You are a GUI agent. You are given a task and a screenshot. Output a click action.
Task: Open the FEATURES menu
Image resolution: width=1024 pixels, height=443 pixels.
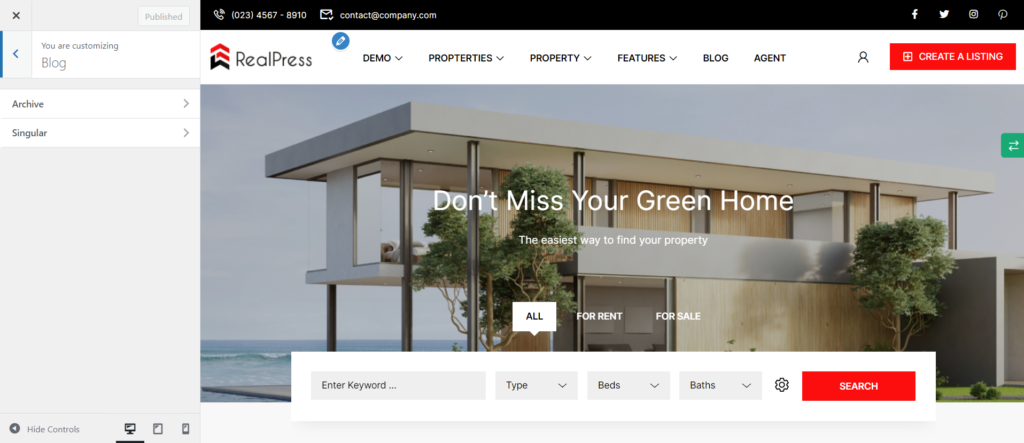pyautogui.click(x=647, y=58)
